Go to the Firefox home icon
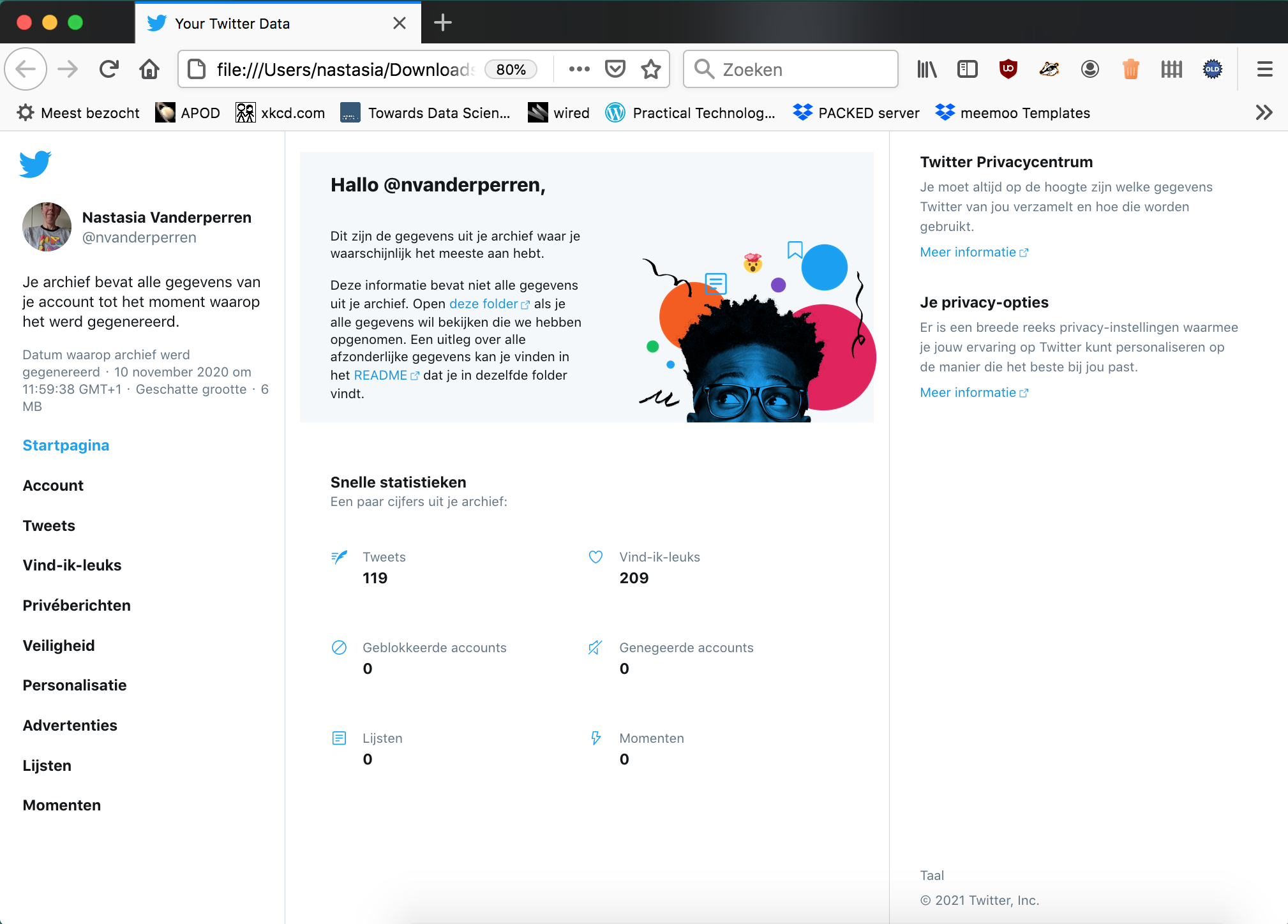This screenshot has width=1288, height=924. (149, 69)
